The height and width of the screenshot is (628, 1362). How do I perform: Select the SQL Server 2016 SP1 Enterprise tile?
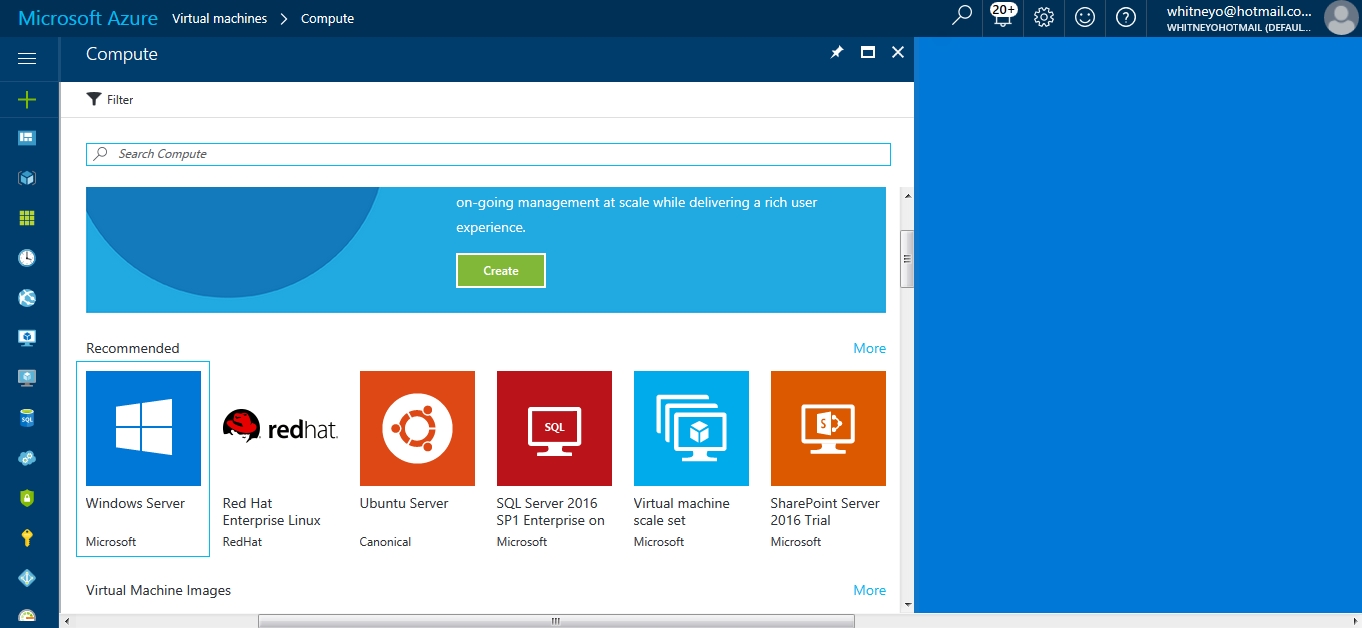coord(554,459)
